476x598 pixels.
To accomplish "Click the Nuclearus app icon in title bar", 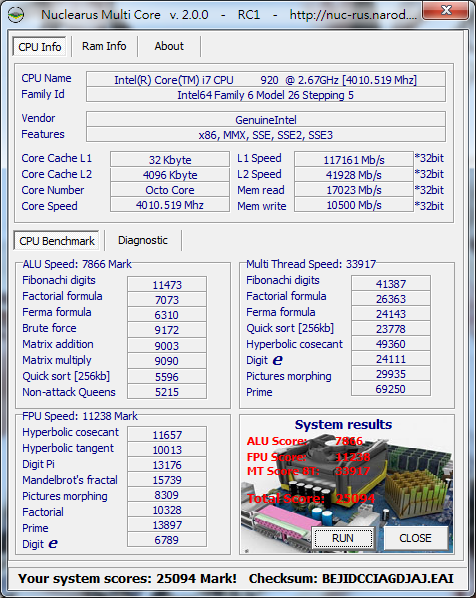I will (x=16, y=15).
